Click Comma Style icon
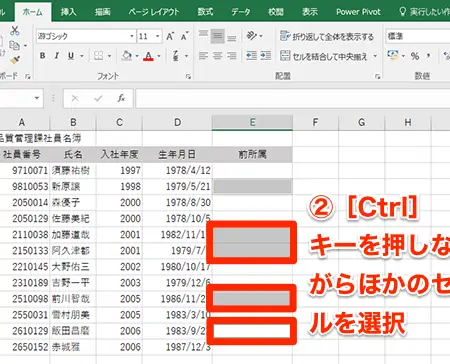Viewport: 450px width, 364px height. coord(428,55)
